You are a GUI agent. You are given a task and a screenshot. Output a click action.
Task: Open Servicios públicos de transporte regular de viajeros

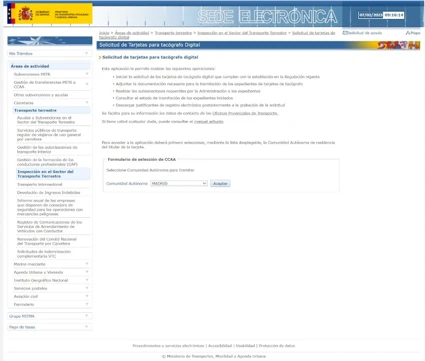(49, 135)
